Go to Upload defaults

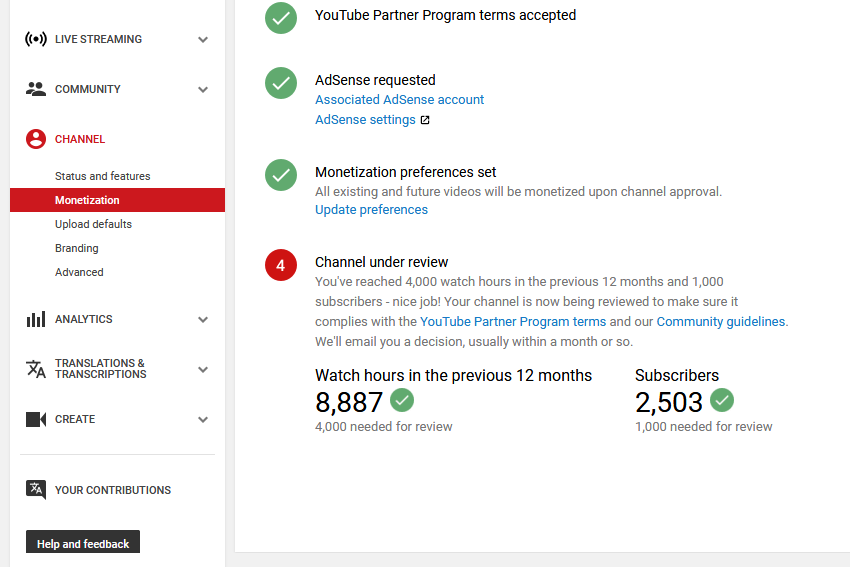(x=93, y=224)
